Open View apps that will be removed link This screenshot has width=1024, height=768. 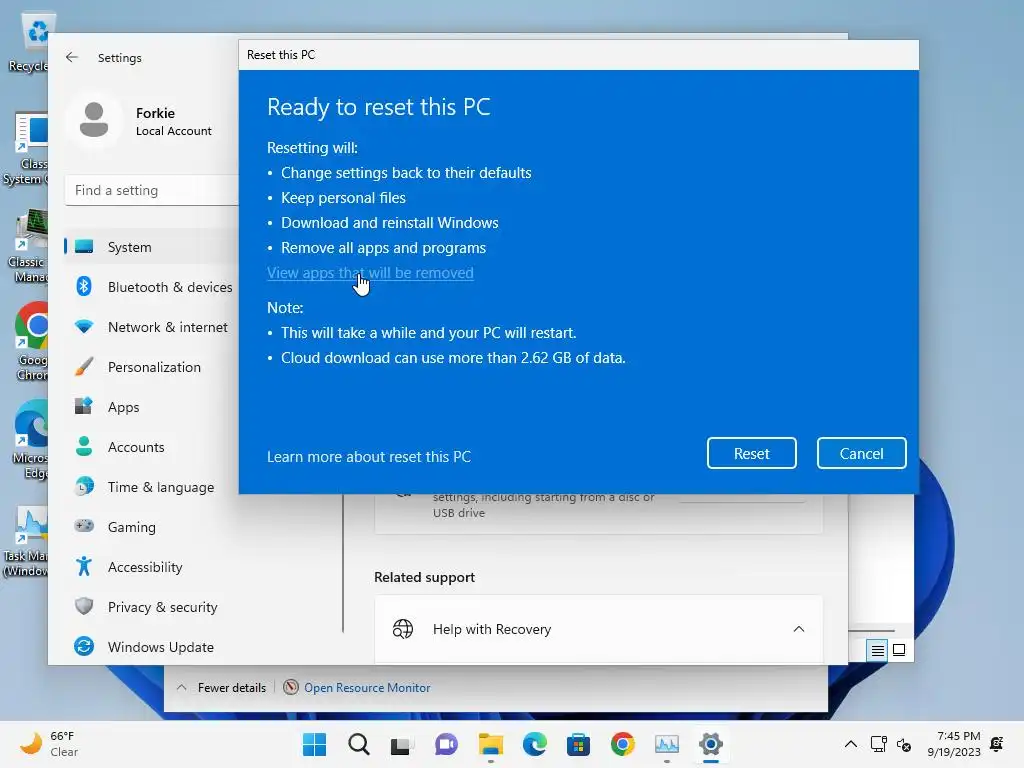(370, 273)
